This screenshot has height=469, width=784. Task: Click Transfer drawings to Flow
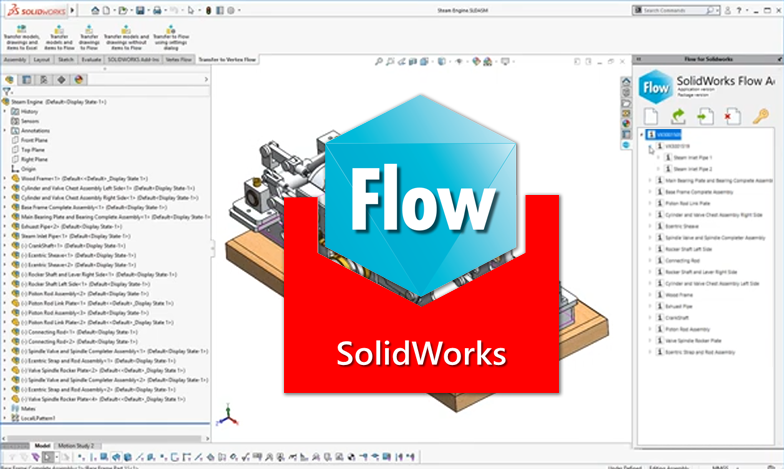[89, 38]
